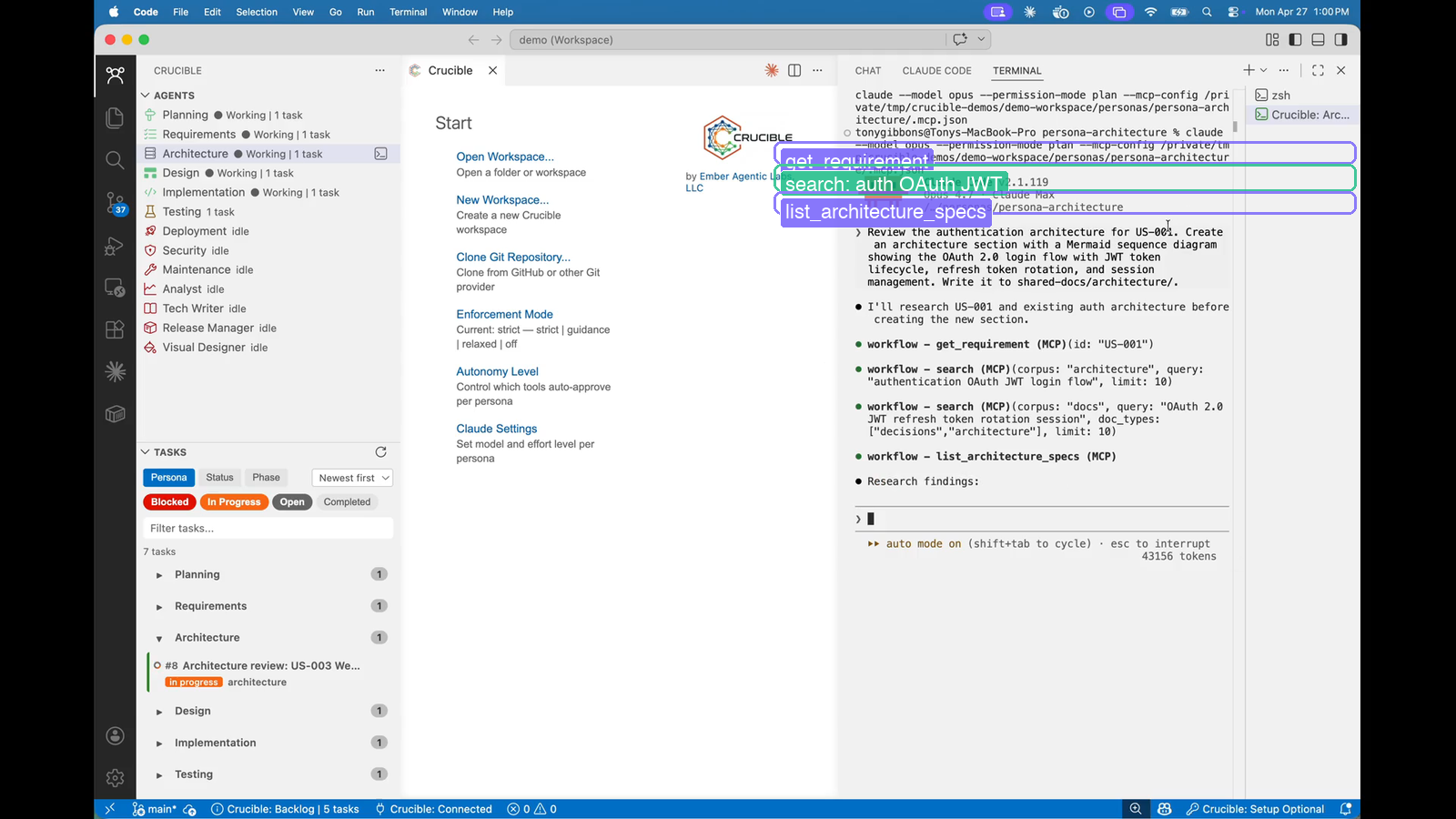Open Run and Debug in the activity bar
Screen dimensions: 1456x819
tap(115, 245)
